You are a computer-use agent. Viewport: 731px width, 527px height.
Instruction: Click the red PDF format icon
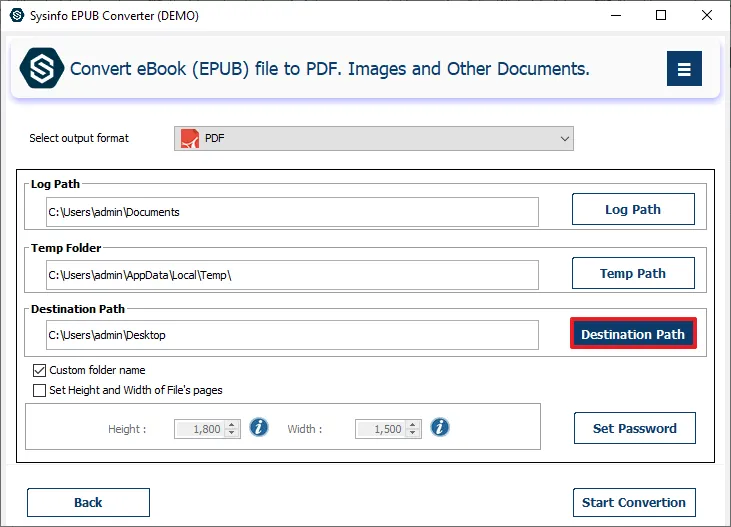click(190, 139)
